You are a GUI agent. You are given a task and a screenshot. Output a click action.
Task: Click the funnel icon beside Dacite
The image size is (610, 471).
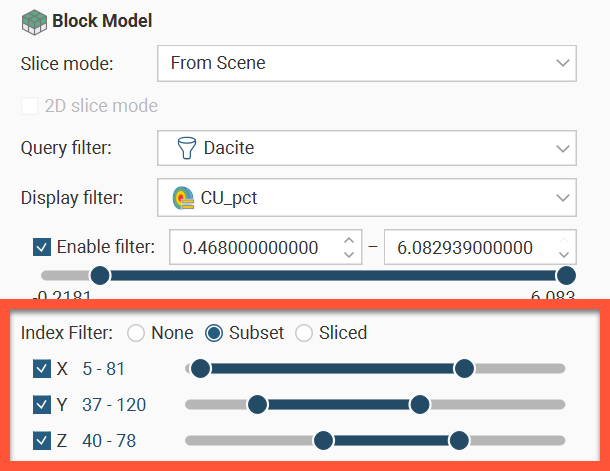(185, 148)
